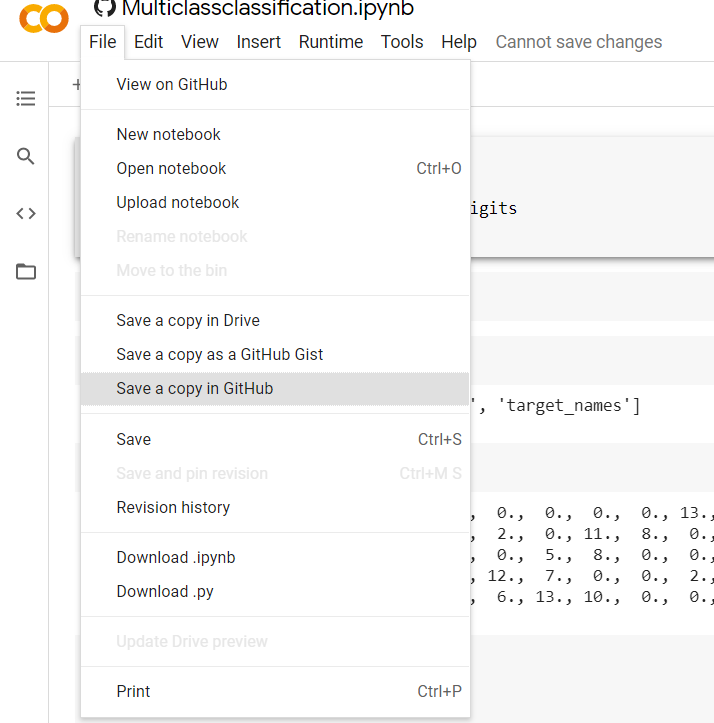Open the View menu
Image resolution: width=714 pixels, height=723 pixels.
click(x=200, y=42)
